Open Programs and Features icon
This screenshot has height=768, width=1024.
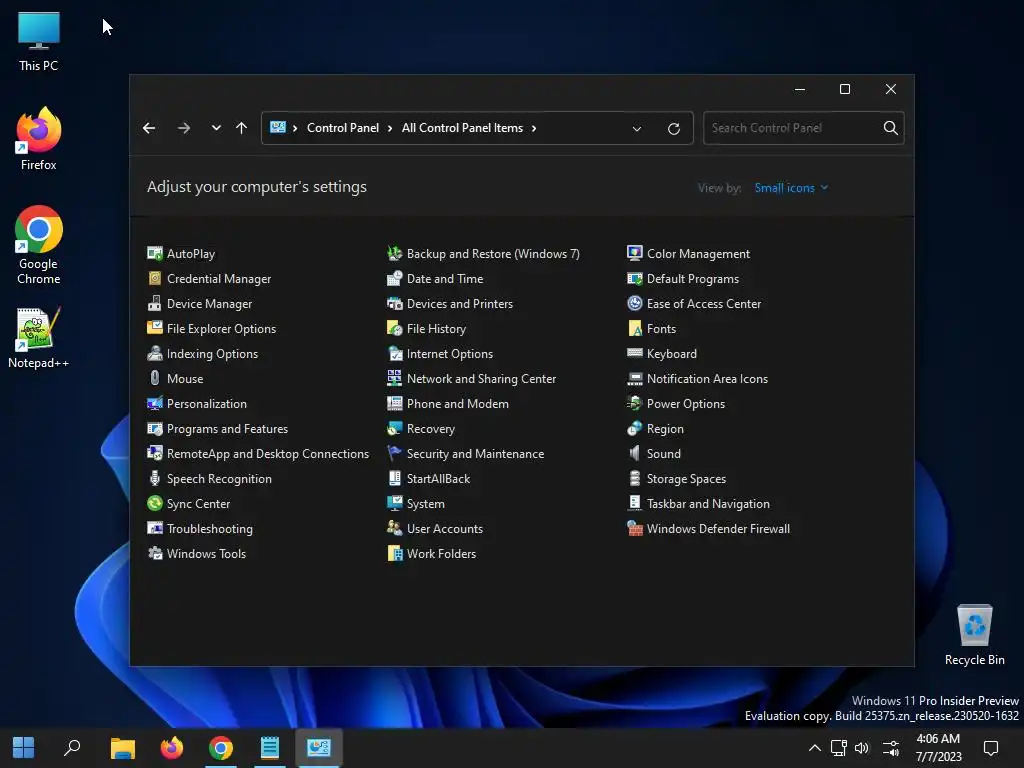click(155, 429)
